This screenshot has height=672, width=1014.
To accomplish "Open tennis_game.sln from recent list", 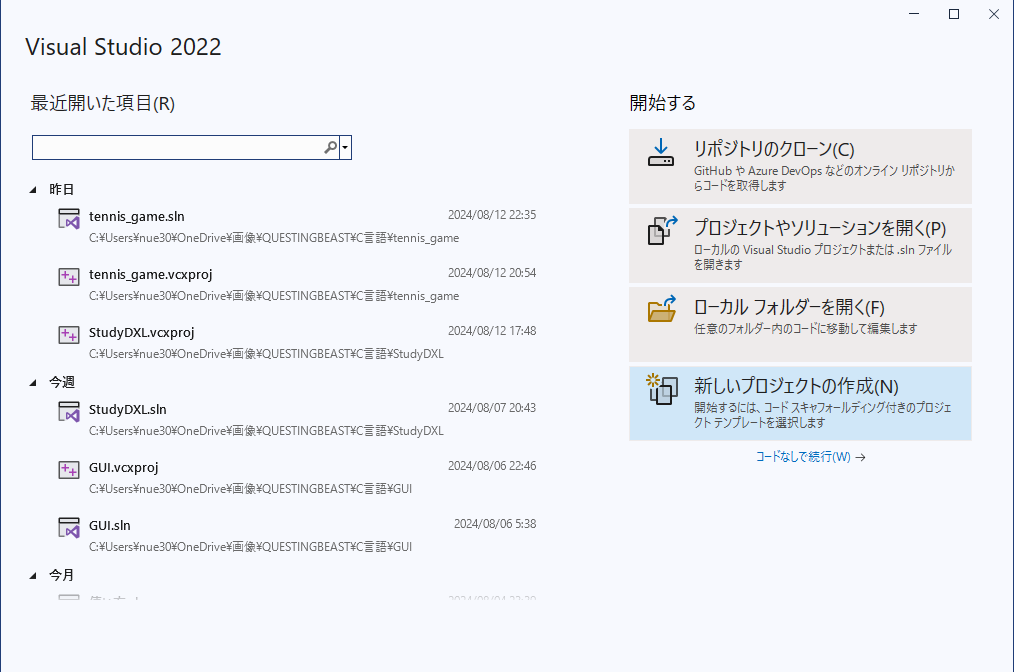I will pyautogui.click(x=137, y=216).
